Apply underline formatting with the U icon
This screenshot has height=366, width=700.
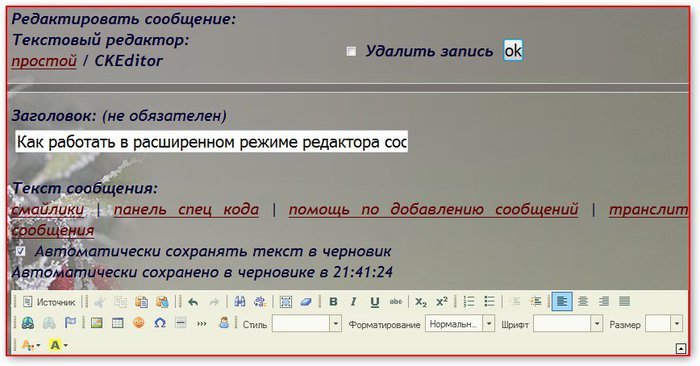pyautogui.click(x=375, y=302)
